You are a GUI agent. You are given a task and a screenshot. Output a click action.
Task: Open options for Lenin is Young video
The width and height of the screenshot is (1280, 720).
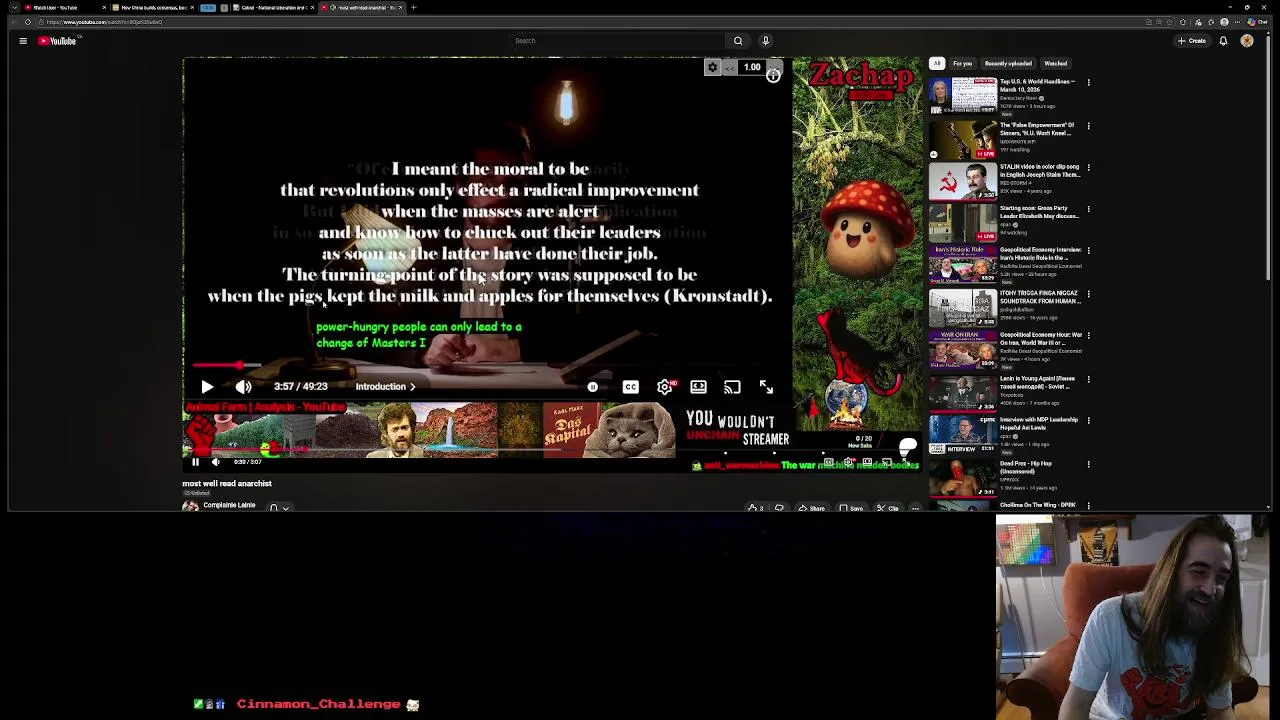tap(1089, 380)
